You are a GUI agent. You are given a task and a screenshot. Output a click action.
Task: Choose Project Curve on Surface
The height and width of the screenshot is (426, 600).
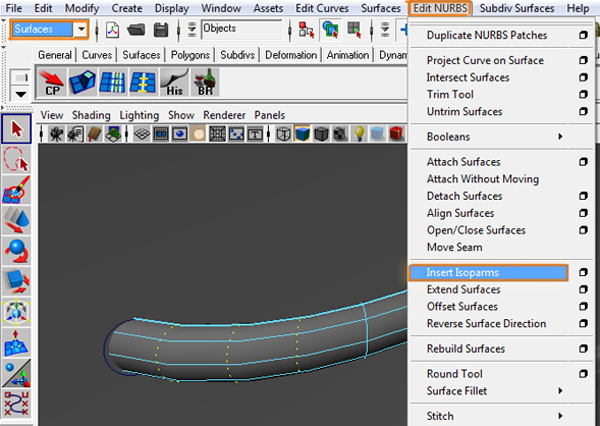tap(485, 60)
